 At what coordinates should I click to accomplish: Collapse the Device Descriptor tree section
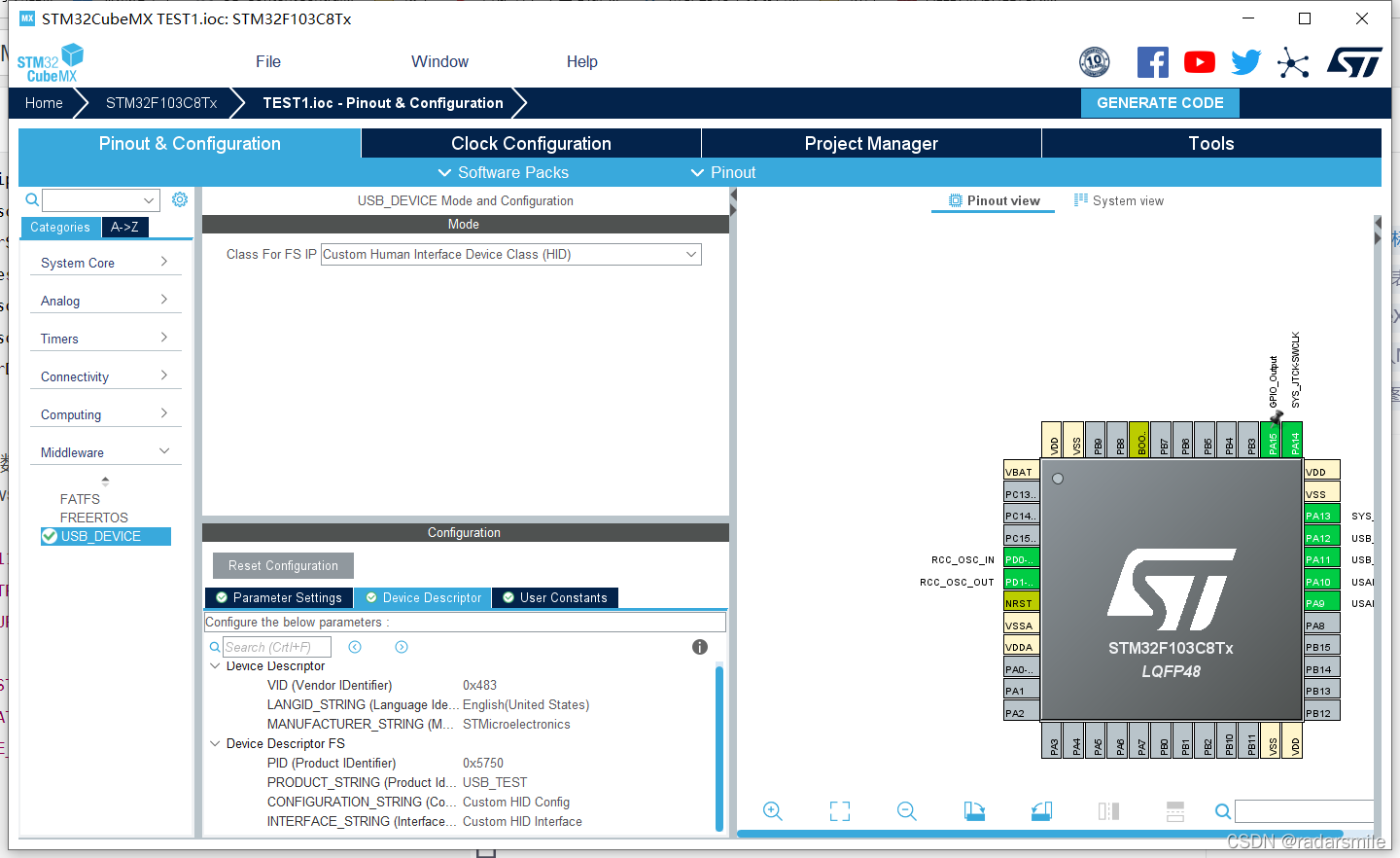tap(215, 665)
